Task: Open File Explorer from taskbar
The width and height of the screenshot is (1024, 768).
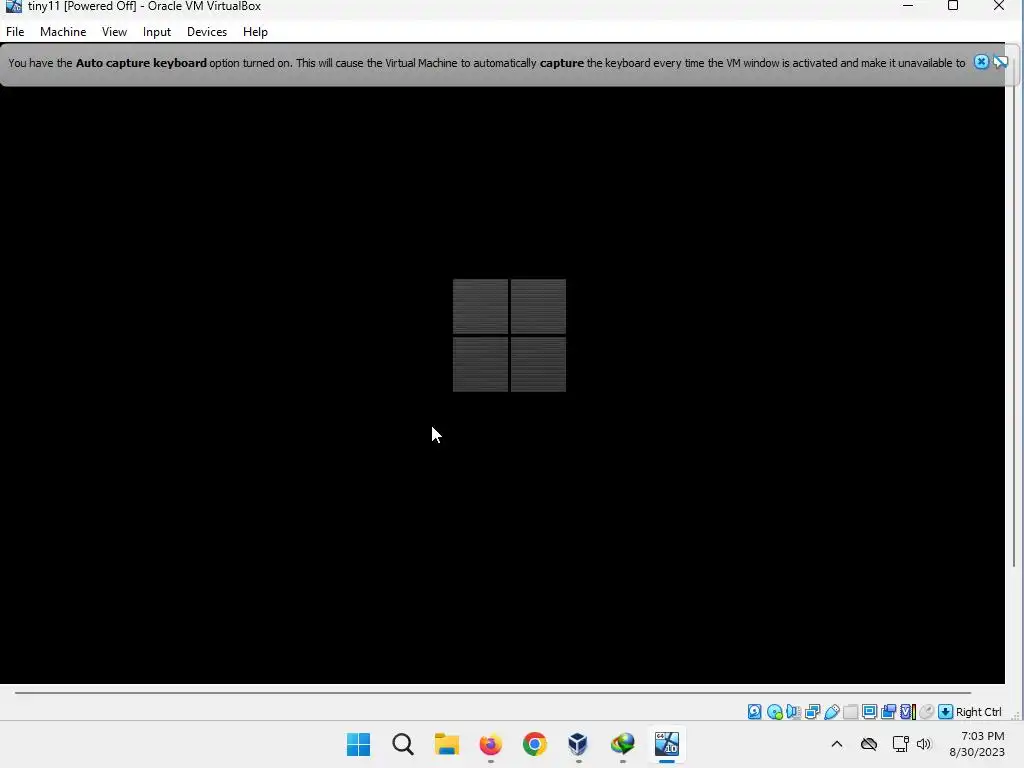Action: coord(447,744)
